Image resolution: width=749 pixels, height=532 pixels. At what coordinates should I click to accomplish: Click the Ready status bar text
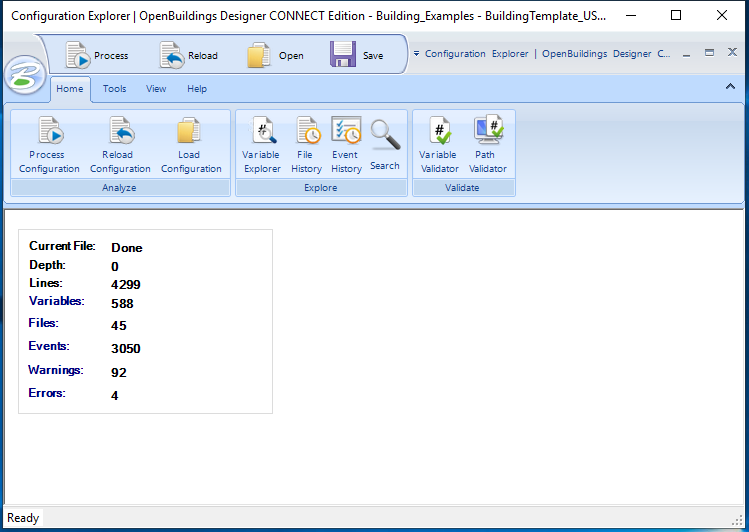coord(23,518)
